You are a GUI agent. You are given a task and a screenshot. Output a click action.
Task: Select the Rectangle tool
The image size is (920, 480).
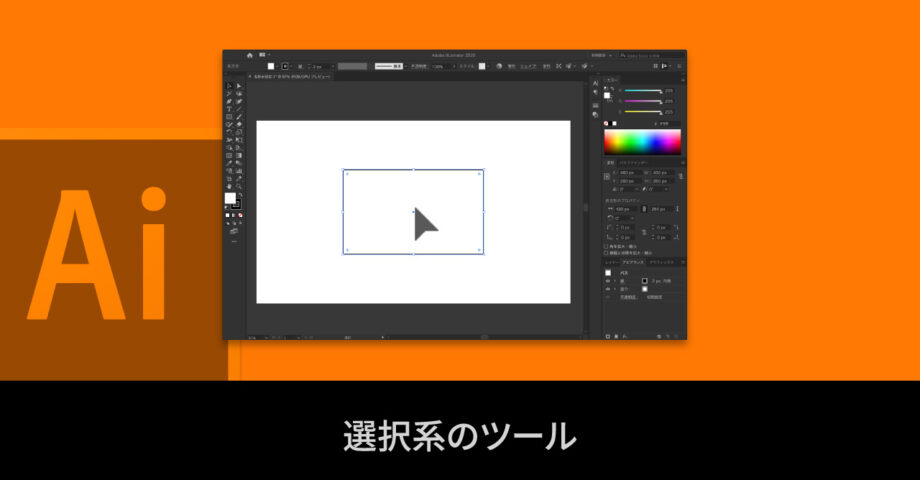[x=229, y=117]
